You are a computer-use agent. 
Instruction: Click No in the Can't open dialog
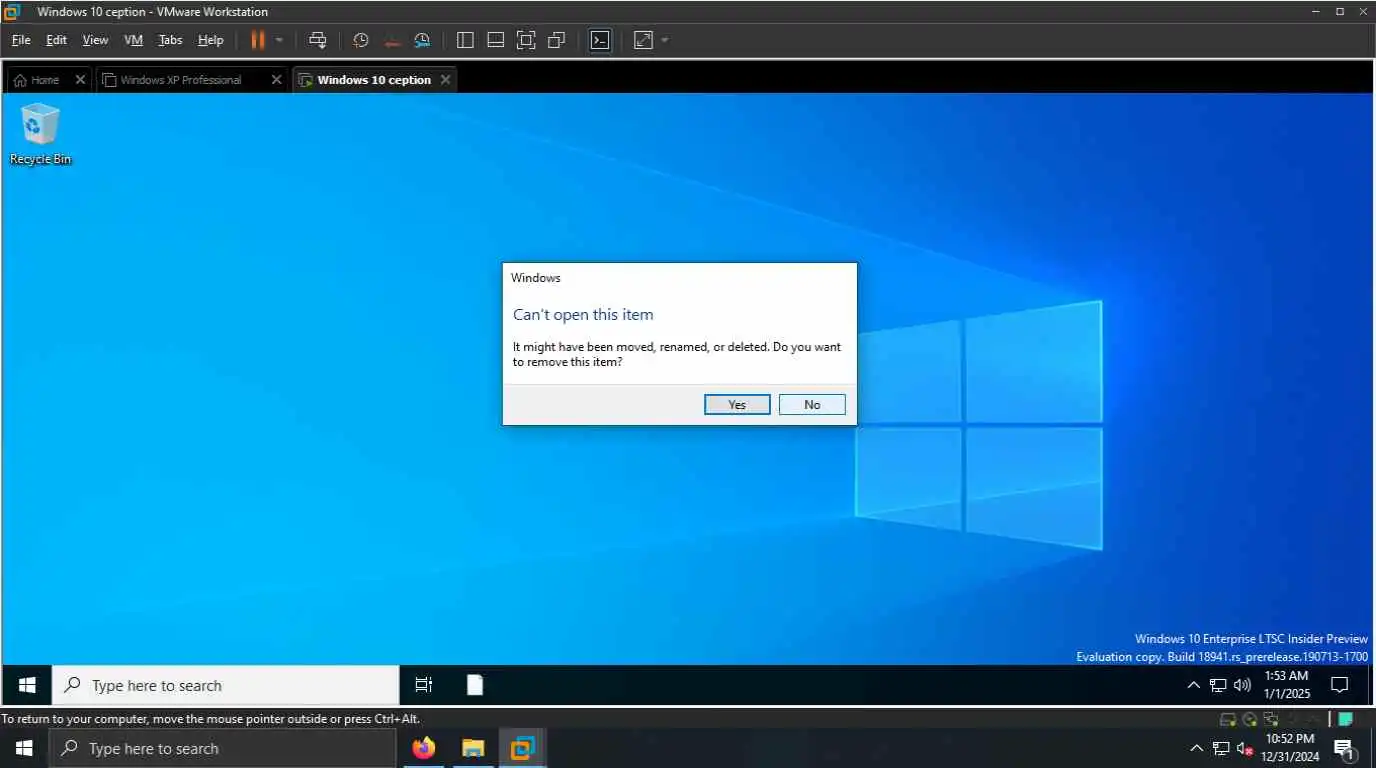[812, 405]
